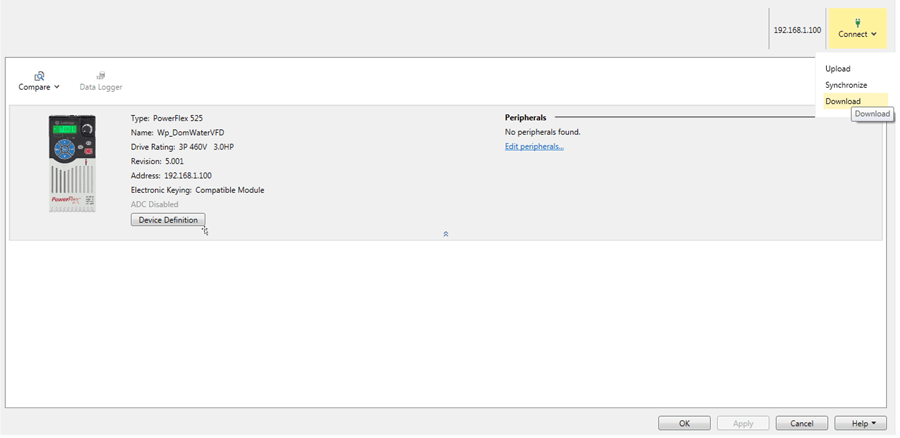Click the Revision: 5.001 text

[157, 161]
